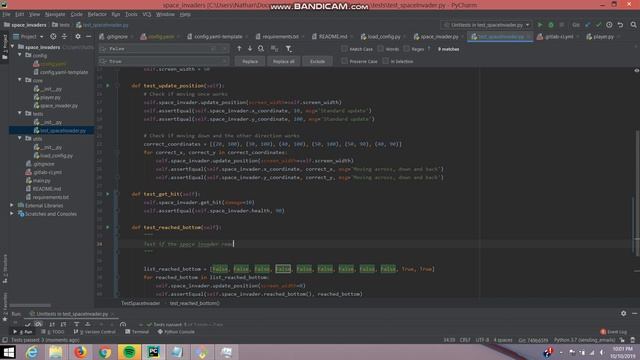
Task: Toggle show ignored tests icon in Run panel
Action: (38, 324)
